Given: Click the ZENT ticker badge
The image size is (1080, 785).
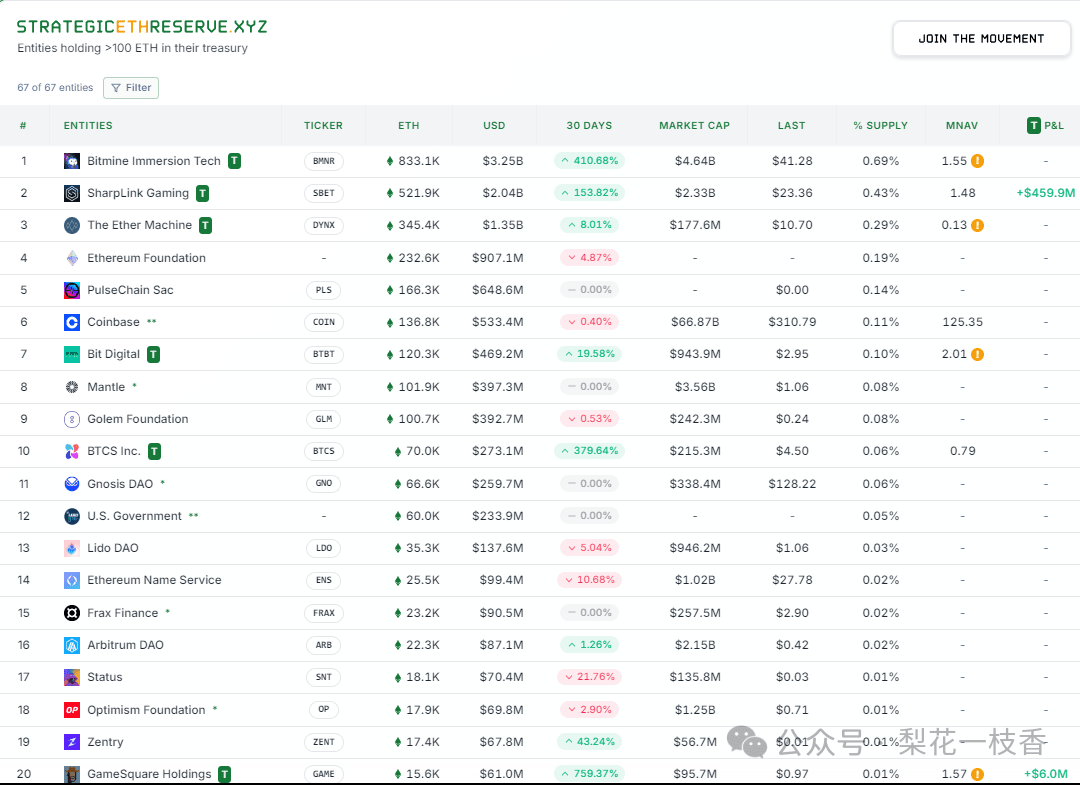Looking at the screenshot, I should (x=324, y=742).
